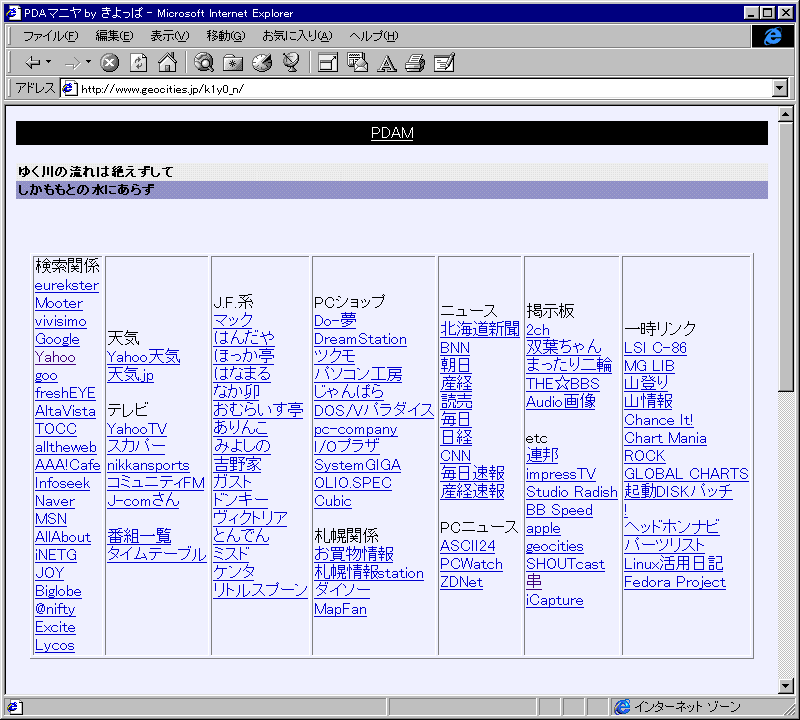The width and height of the screenshot is (800, 720).
Task: Click the scrollbar up arrow
Action: (x=786, y=114)
